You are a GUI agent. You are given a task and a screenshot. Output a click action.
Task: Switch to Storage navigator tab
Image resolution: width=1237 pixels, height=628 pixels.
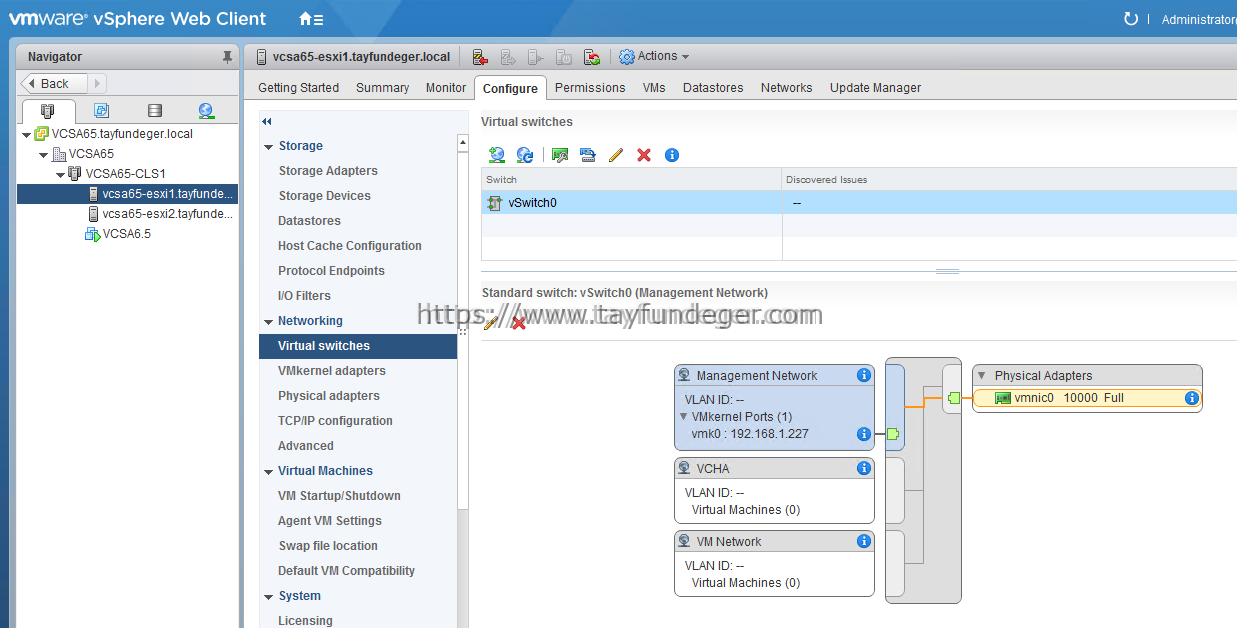(154, 111)
